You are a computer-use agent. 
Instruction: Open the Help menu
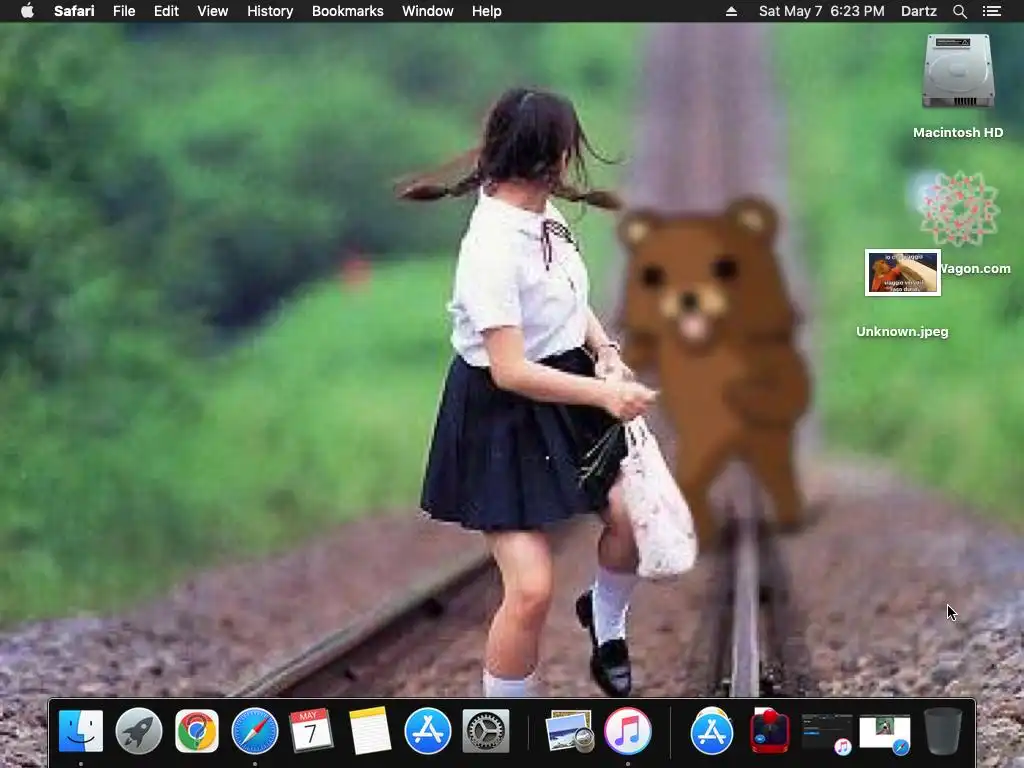click(487, 11)
